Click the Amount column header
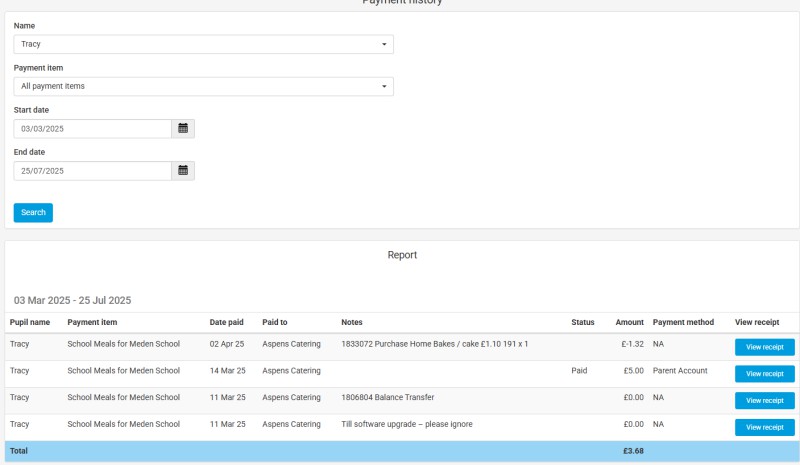 point(630,322)
